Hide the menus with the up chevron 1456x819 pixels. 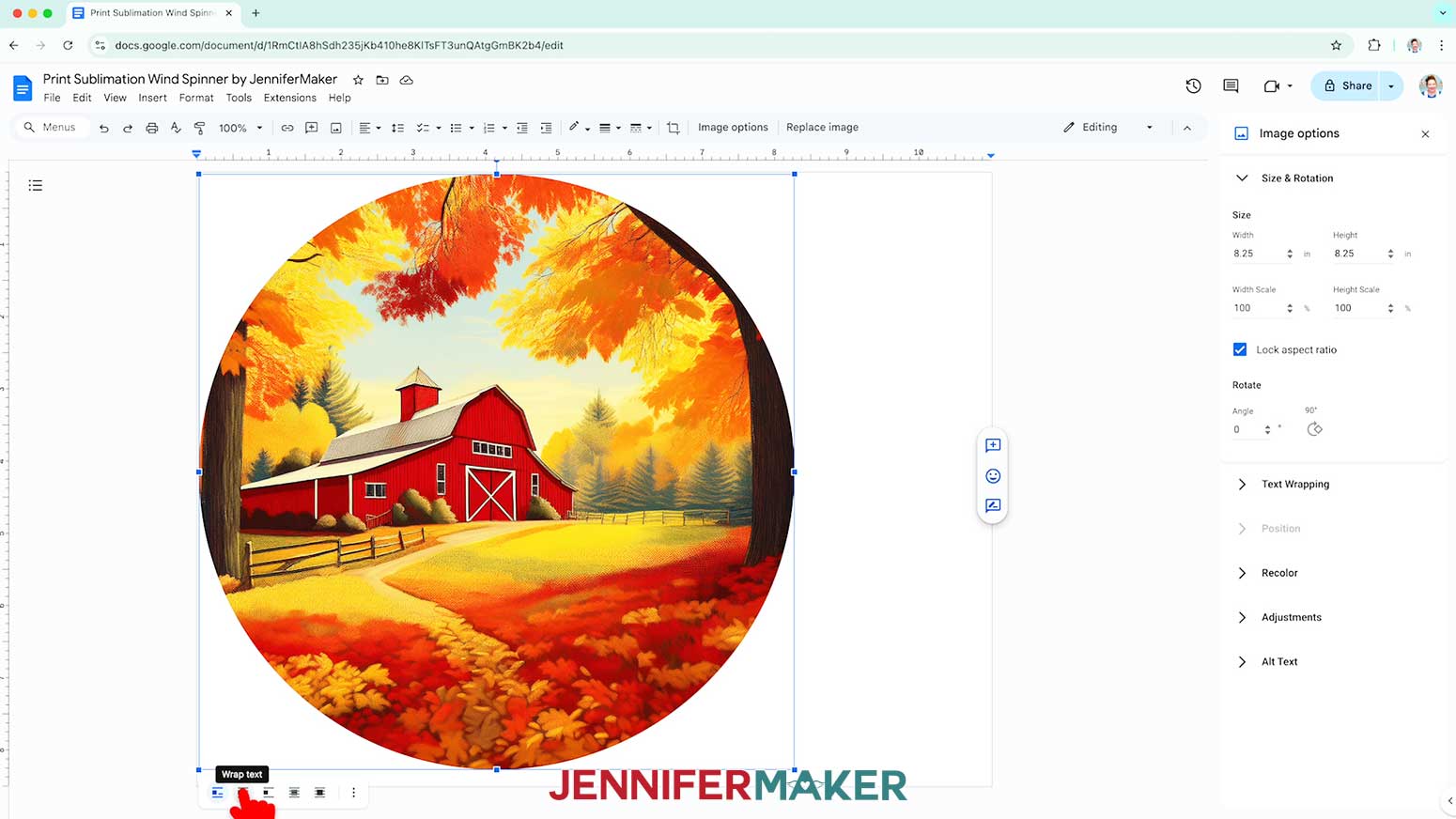click(x=1187, y=128)
